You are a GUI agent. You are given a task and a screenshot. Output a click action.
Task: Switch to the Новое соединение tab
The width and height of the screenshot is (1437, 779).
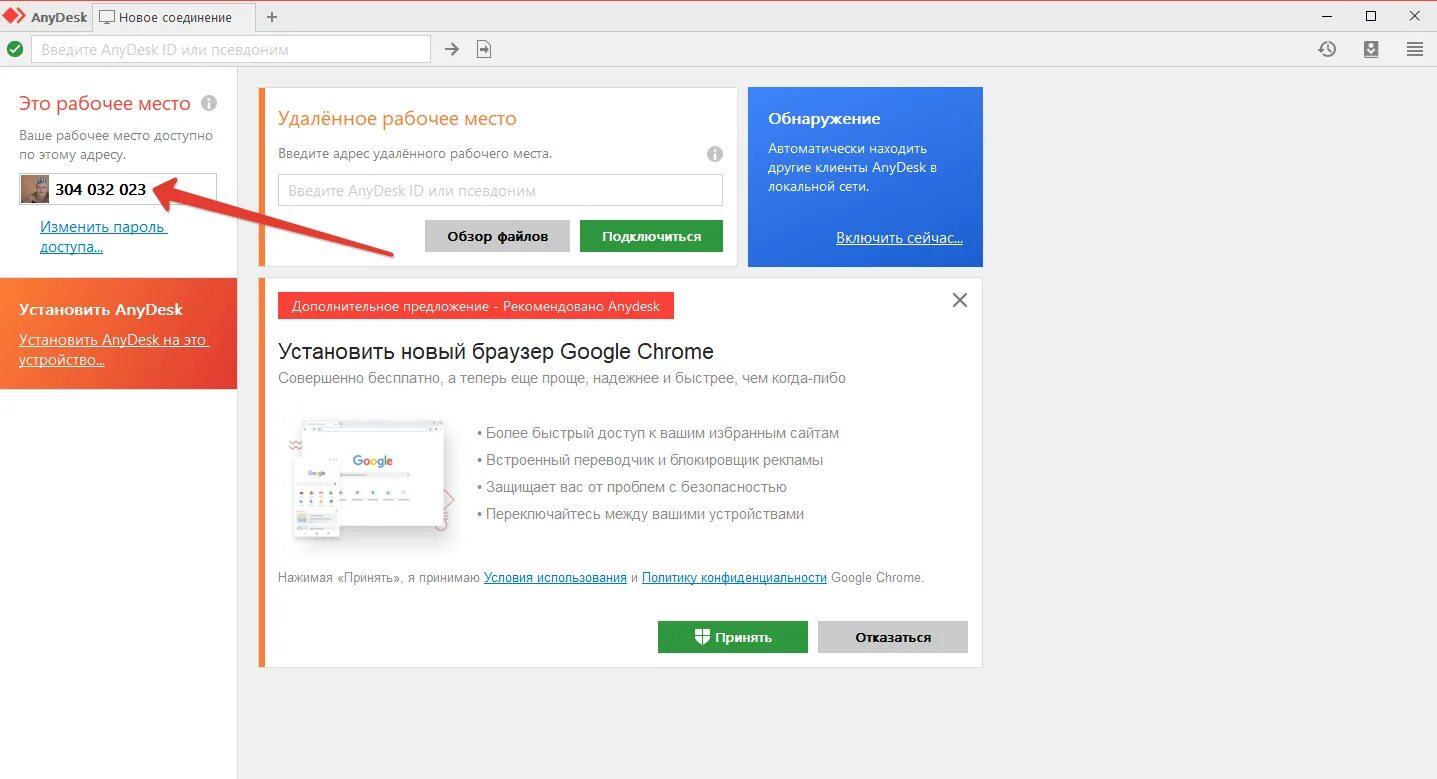(x=174, y=17)
